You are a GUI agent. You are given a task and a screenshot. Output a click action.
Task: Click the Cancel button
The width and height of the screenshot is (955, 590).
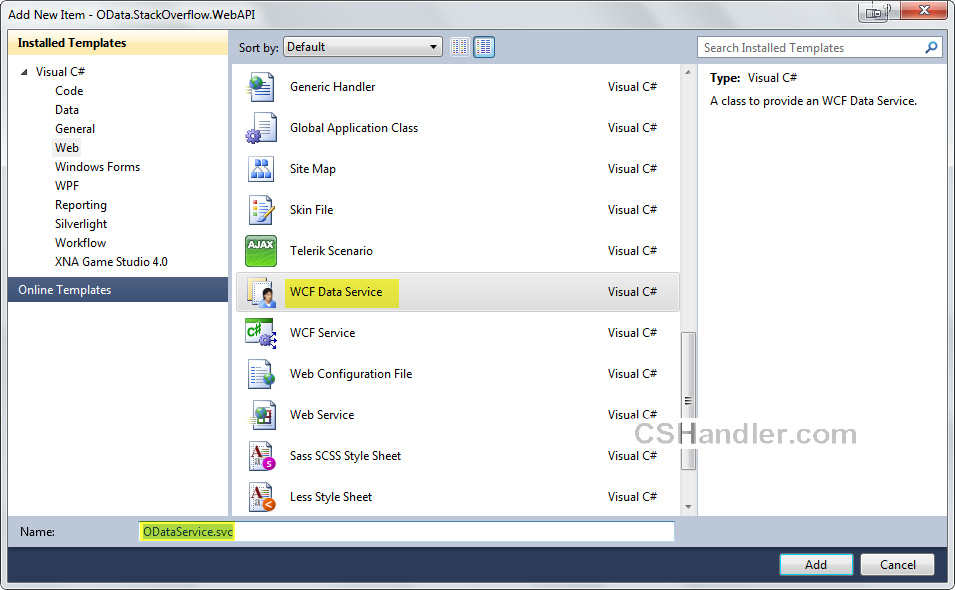pyautogui.click(x=897, y=564)
